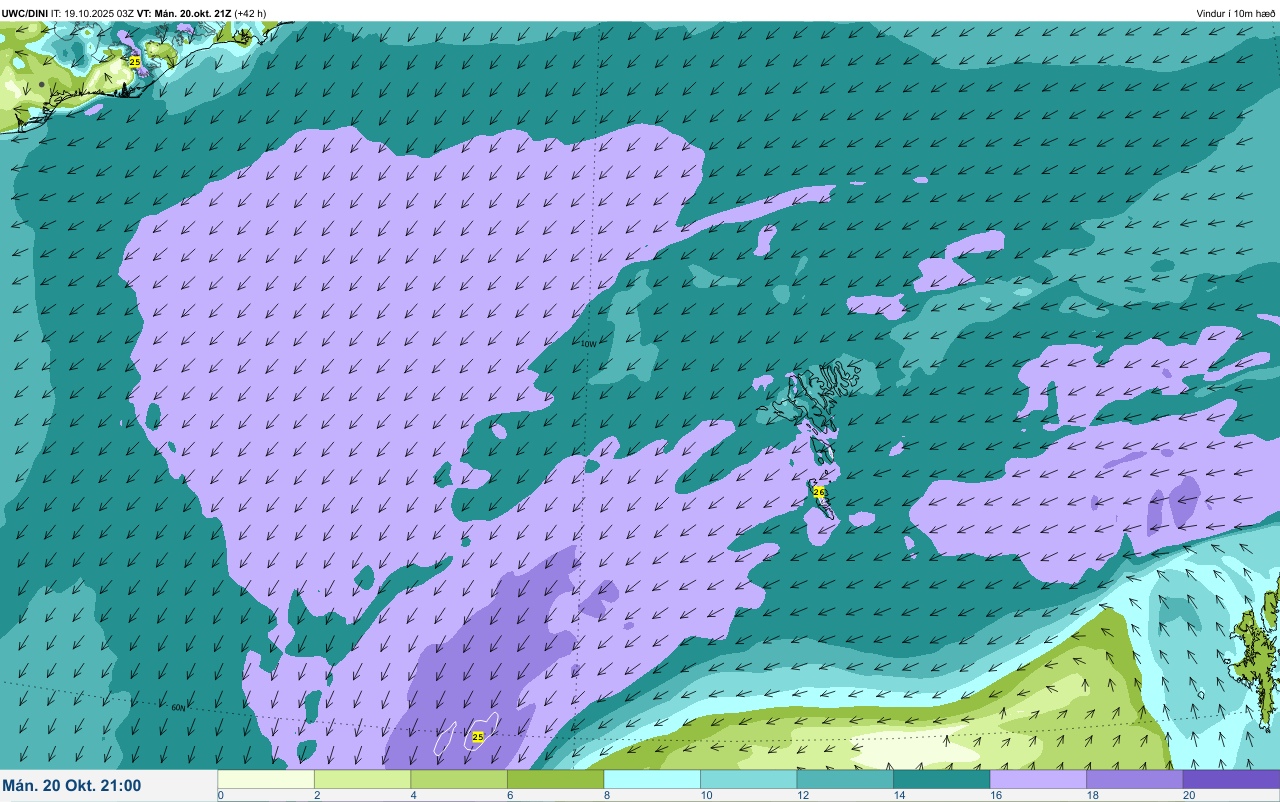
Task: Click the legend scale value '4'
Action: tap(413, 795)
